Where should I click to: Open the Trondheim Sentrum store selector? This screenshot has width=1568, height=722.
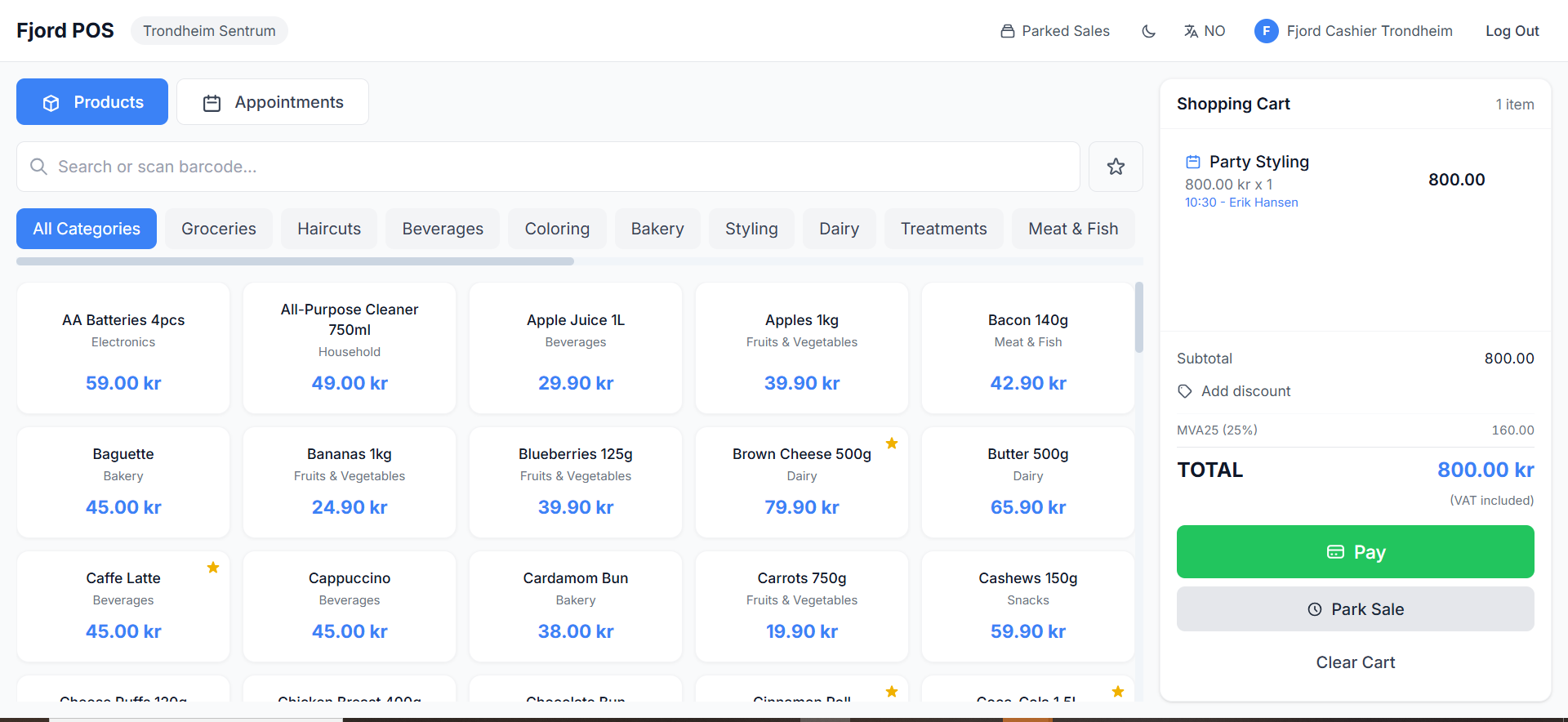pyautogui.click(x=209, y=31)
